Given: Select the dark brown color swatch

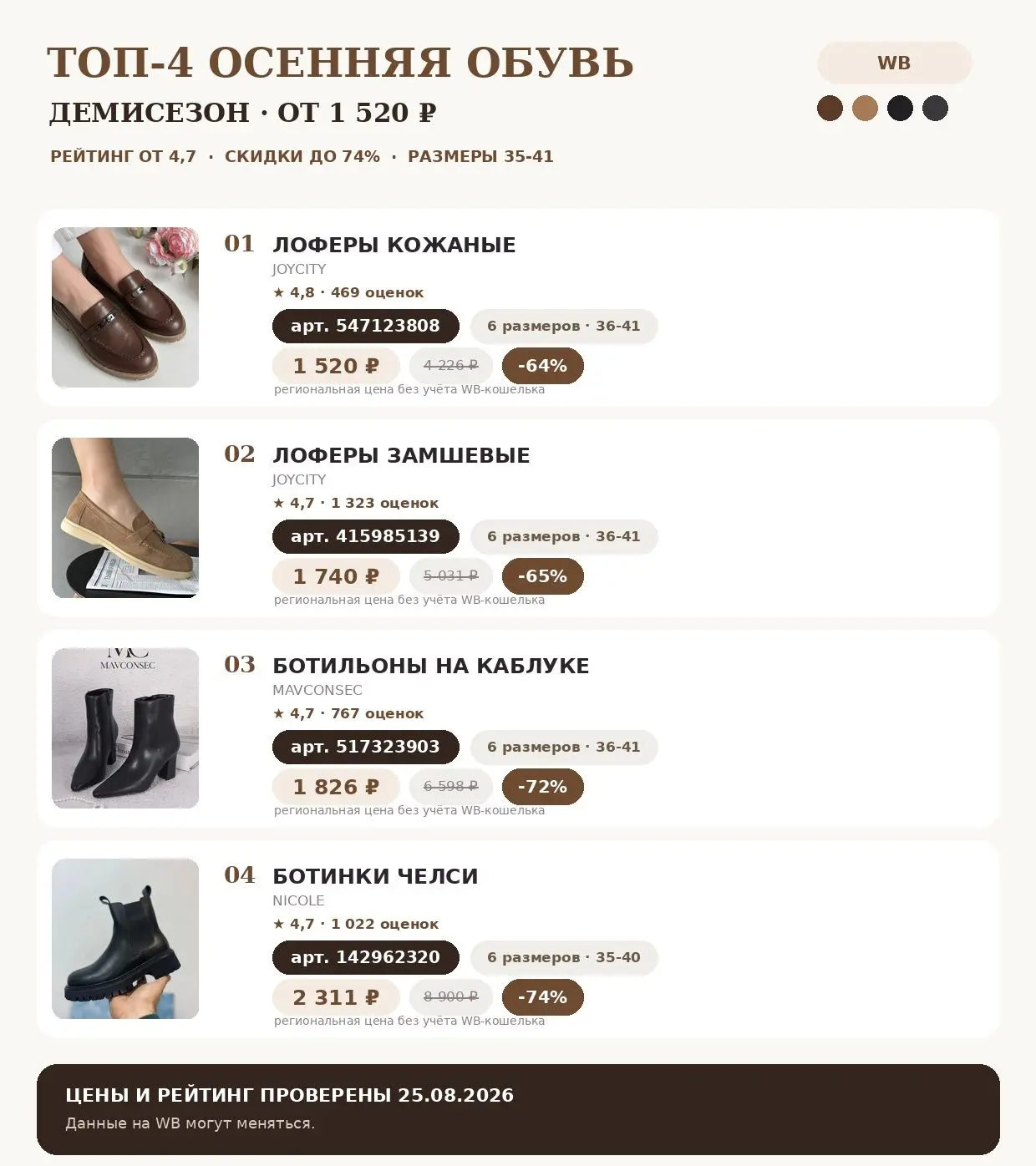Looking at the screenshot, I should click(830, 109).
